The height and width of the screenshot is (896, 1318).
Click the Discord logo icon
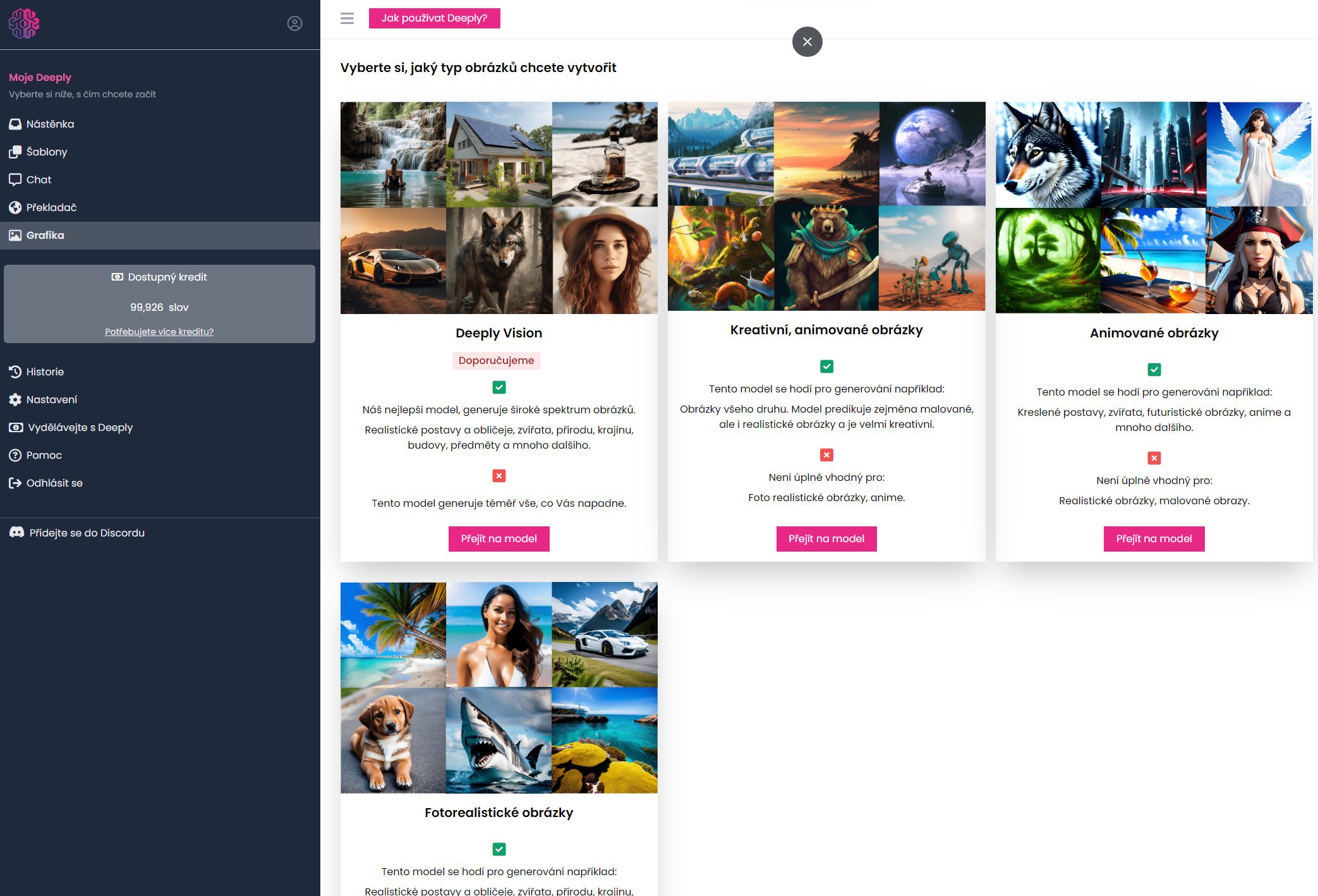point(16,533)
